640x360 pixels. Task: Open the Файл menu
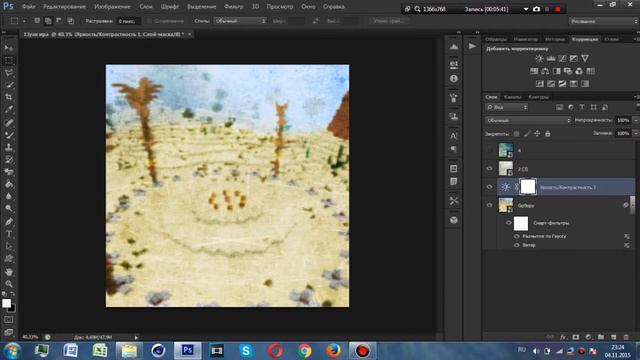click(x=28, y=7)
